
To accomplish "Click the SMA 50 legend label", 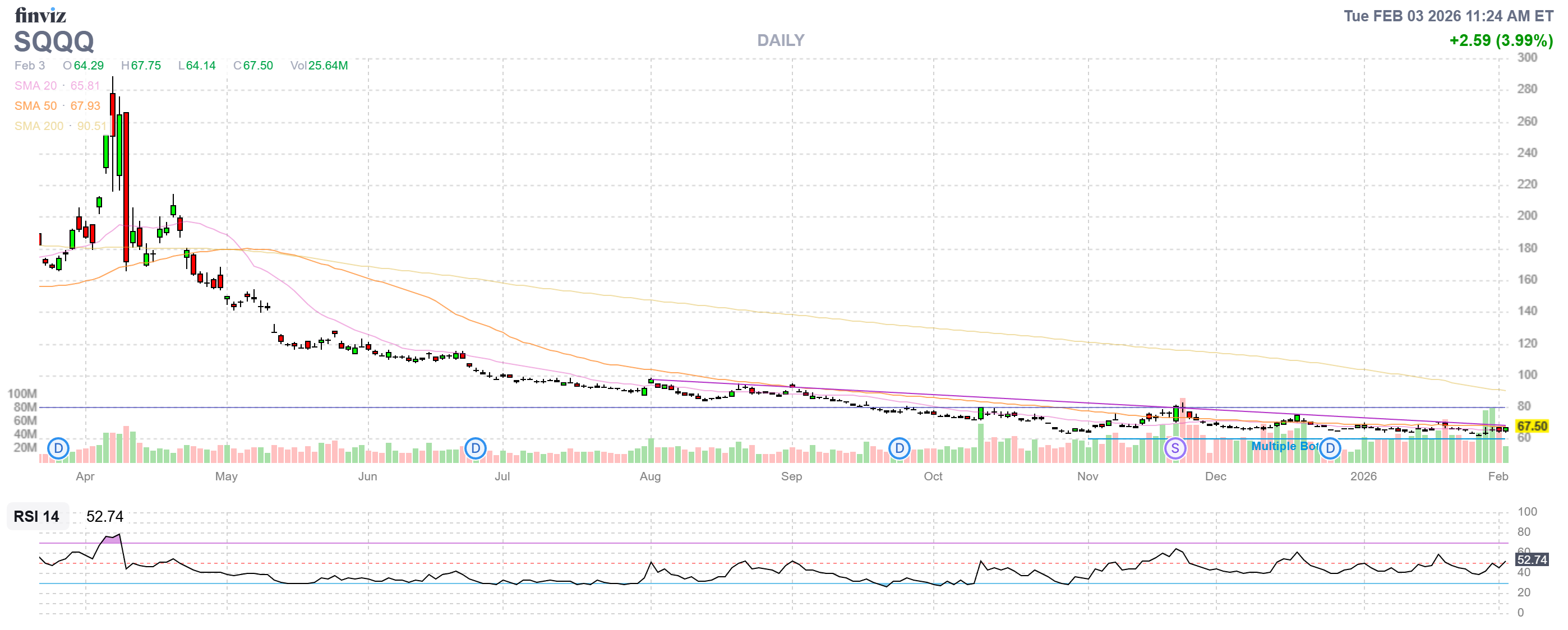I will tap(35, 106).
